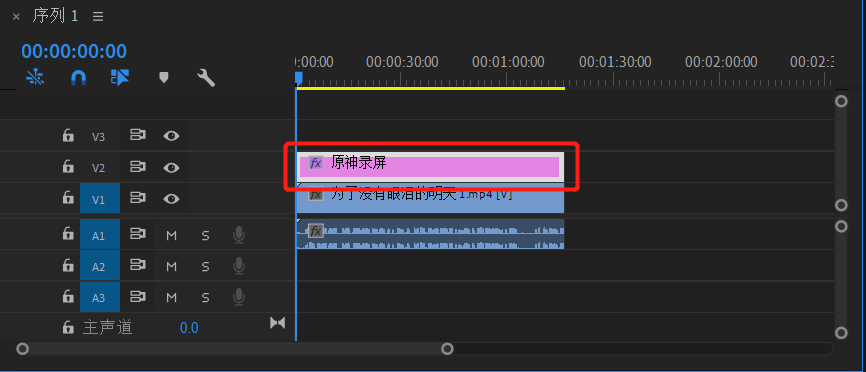The height and width of the screenshot is (372, 866).
Task: Open the 序列 1 panel menu
Action: tap(98, 17)
